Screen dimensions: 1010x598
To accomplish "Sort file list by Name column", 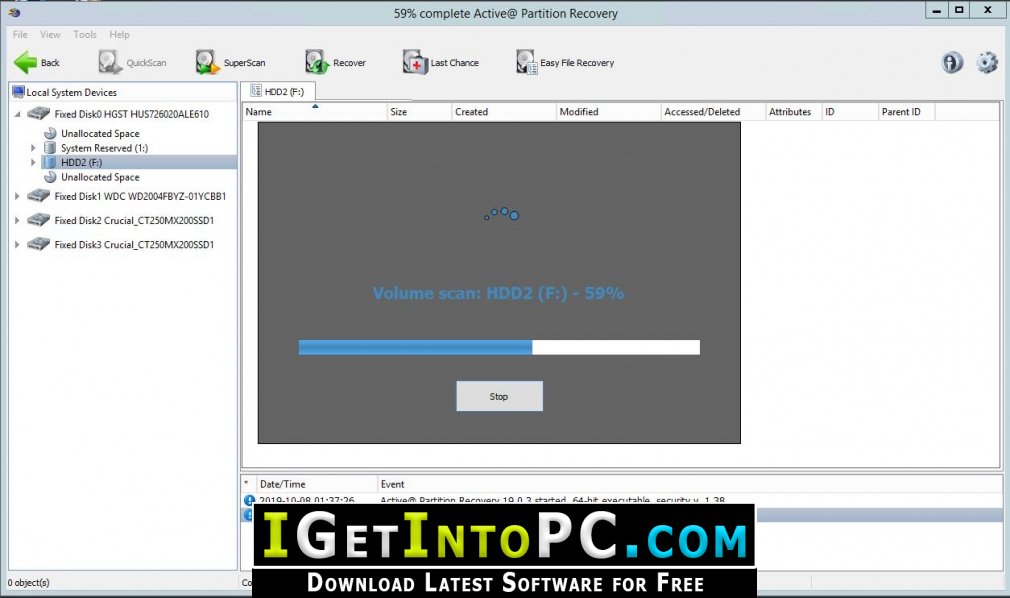I will [315, 111].
